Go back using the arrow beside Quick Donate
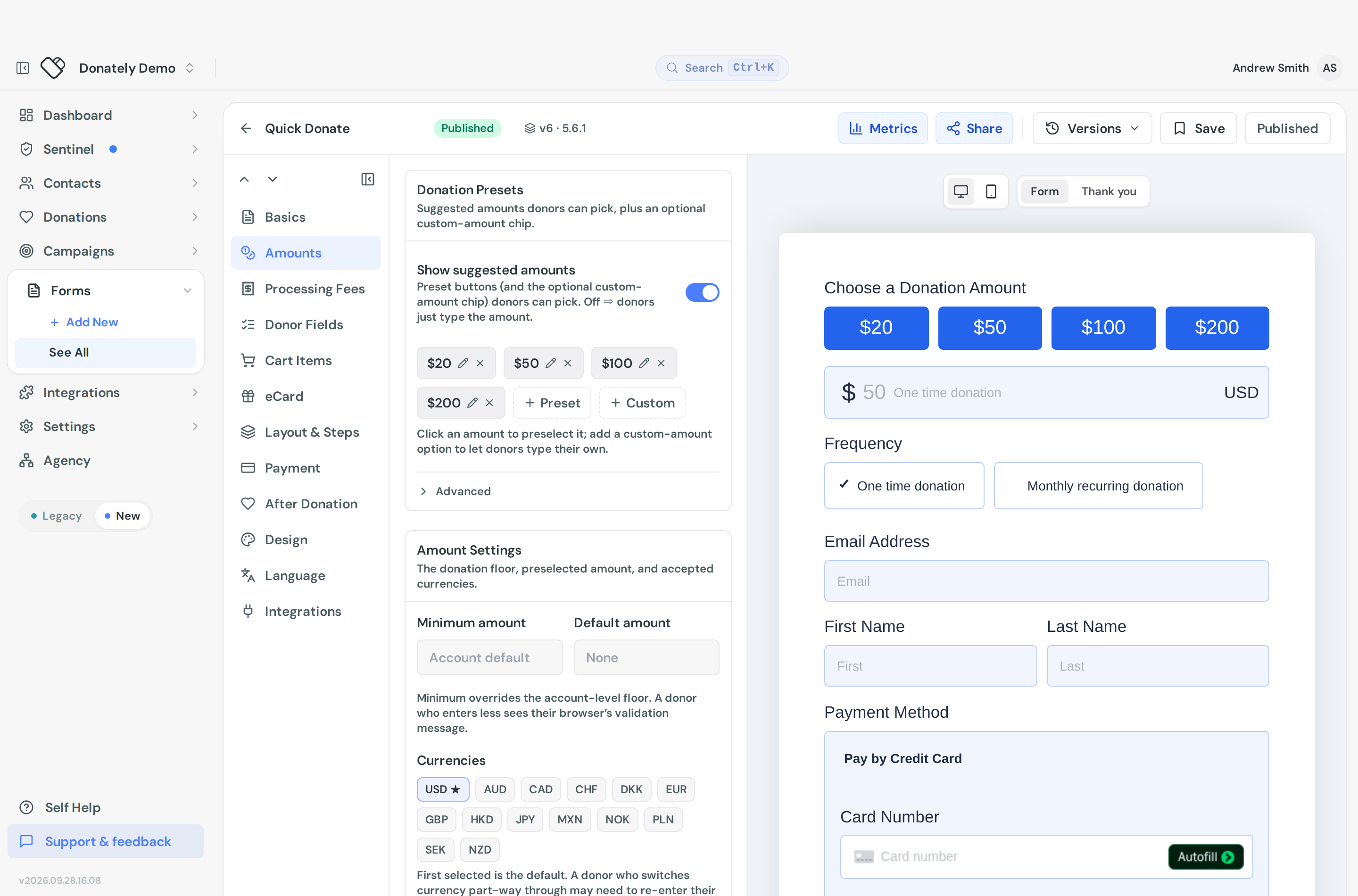The height and width of the screenshot is (896, 1358). click(246, 129)
